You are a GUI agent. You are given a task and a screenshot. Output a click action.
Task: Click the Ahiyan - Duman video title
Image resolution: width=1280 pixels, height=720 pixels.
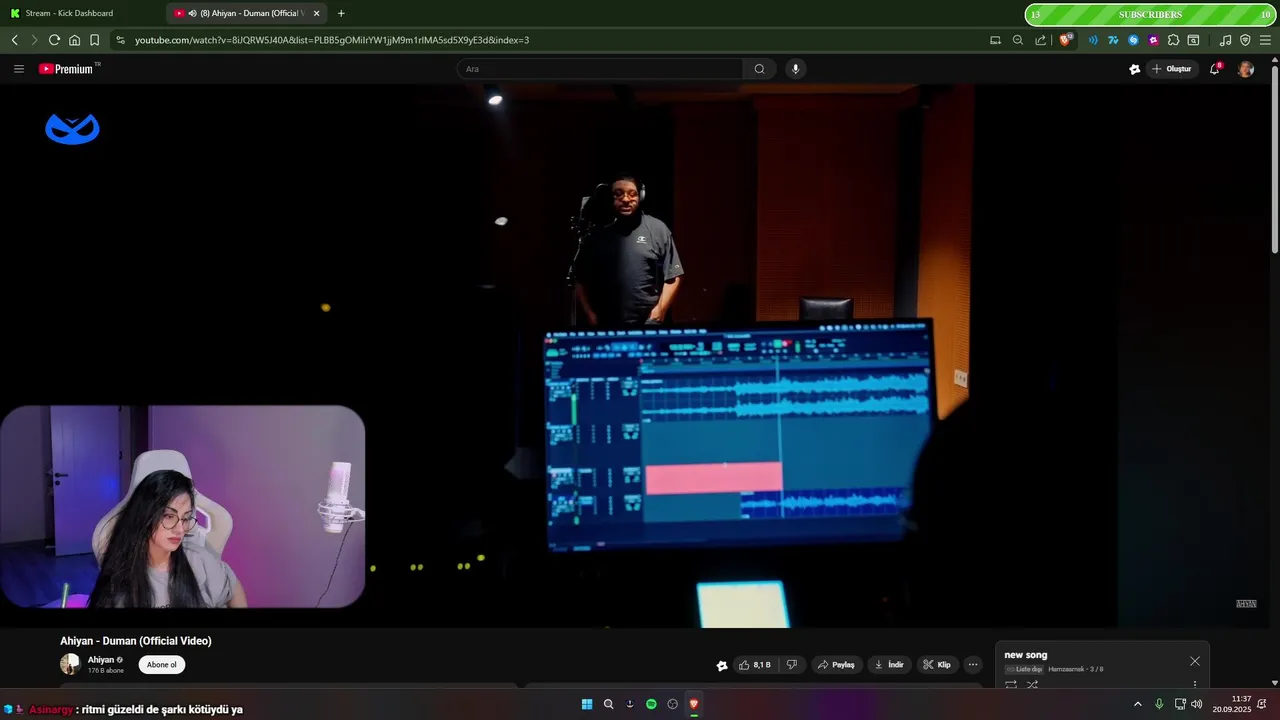[136, 641]
